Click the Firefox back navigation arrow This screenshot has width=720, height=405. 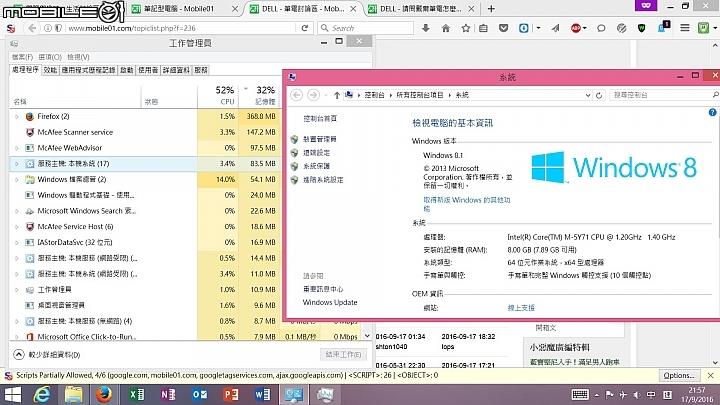(32, 28)
